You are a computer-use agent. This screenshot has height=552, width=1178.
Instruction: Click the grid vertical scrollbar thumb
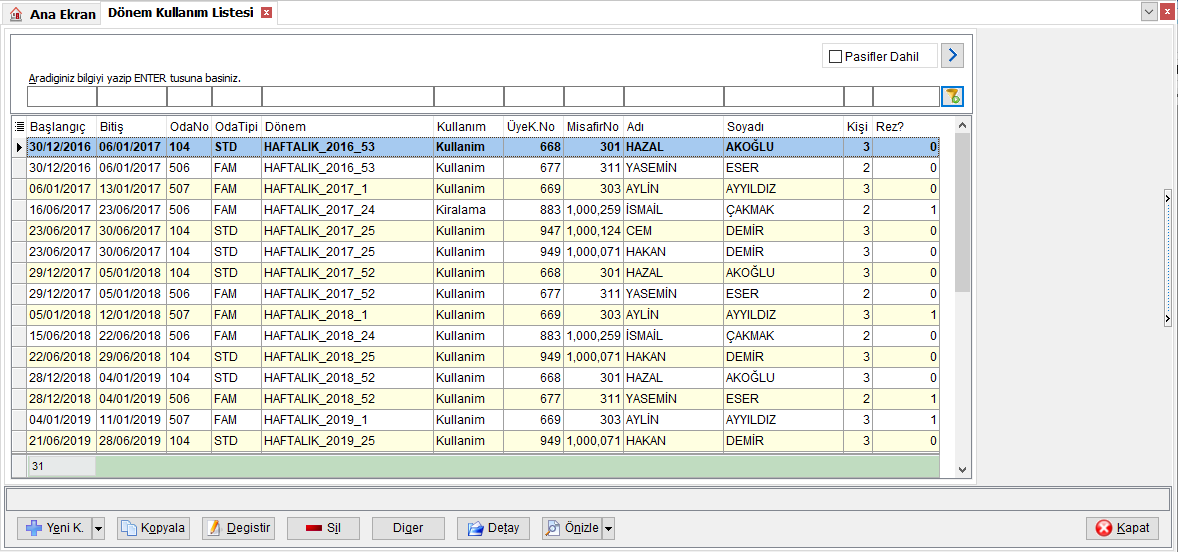pyautogui.click(x=962, y=213)
